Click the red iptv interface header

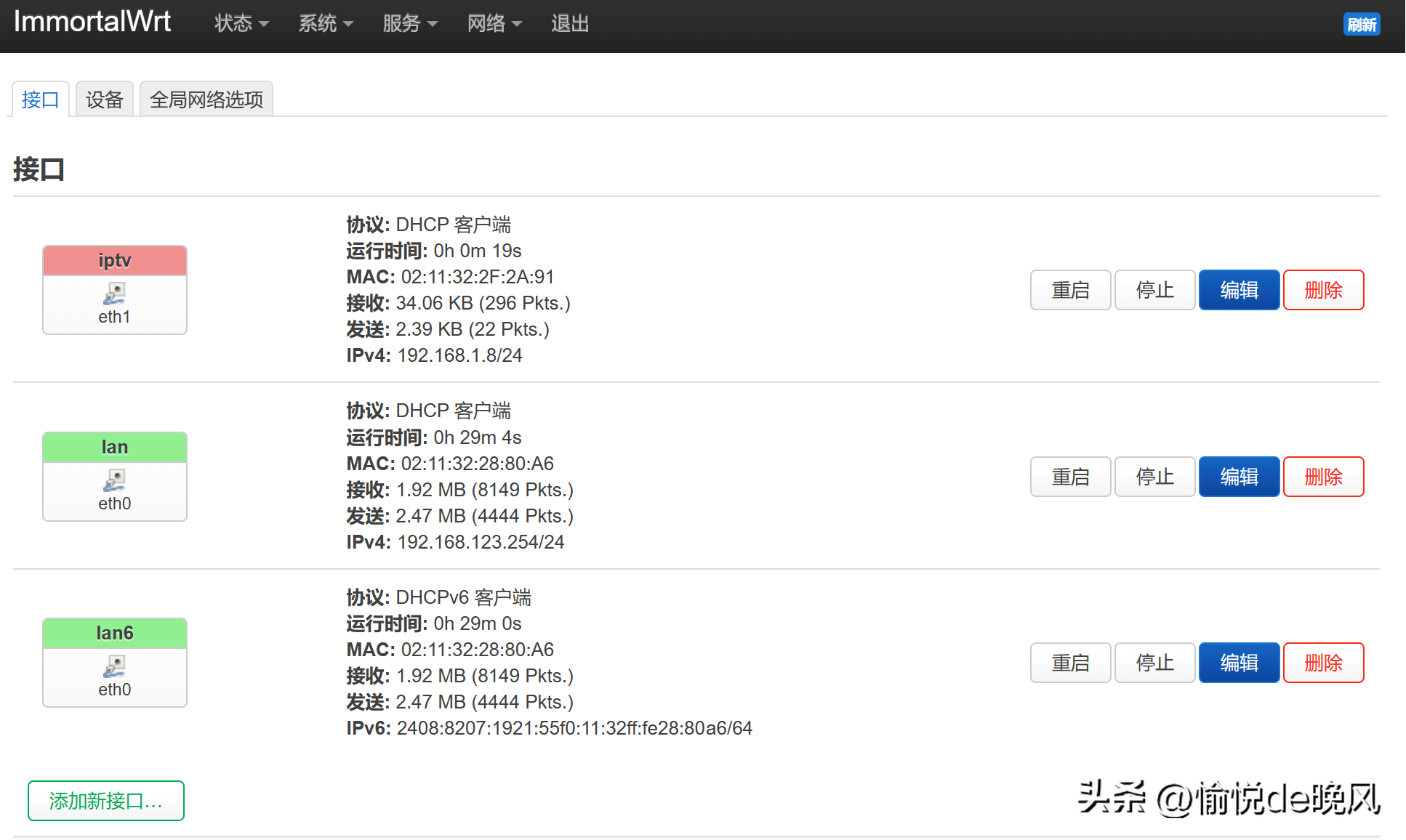click(x=115, y=260)
